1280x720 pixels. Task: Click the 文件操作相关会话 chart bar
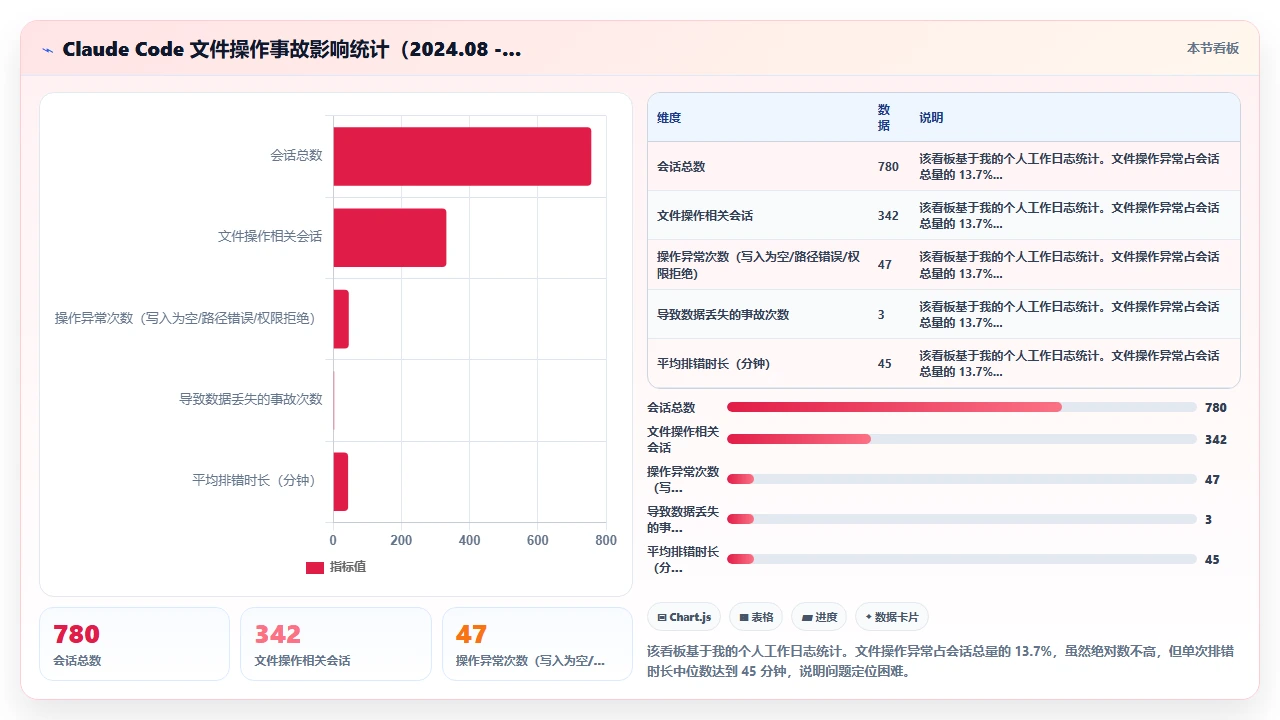pyautogui.click(x=390, y=237)
